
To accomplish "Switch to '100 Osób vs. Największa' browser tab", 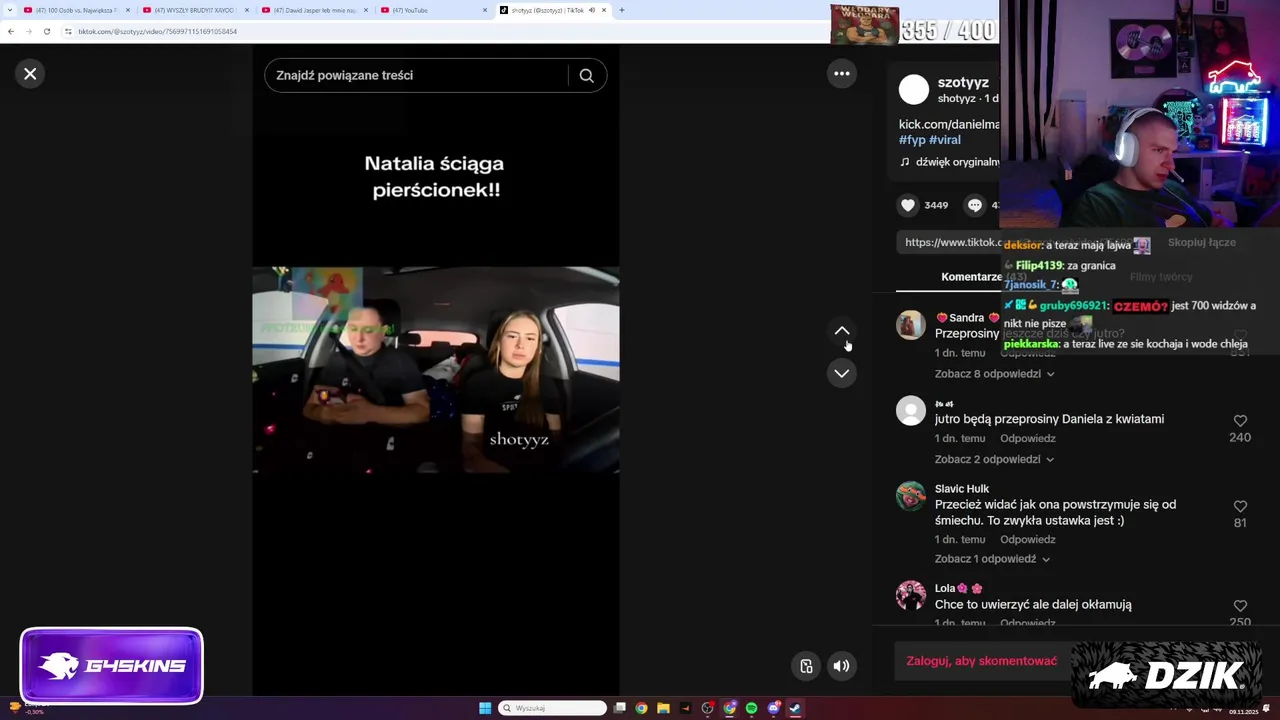I will pos(77,10).
